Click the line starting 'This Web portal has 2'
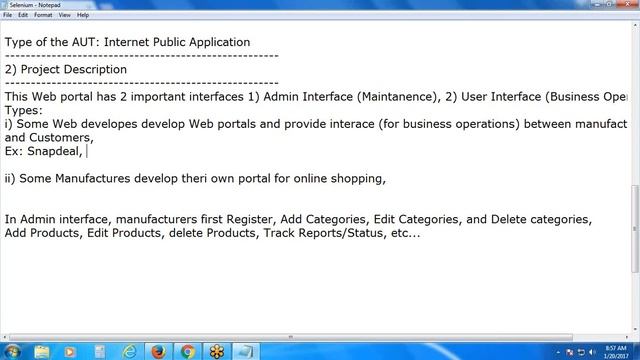Viewport: 640px width, 360px height. point(316,97)
